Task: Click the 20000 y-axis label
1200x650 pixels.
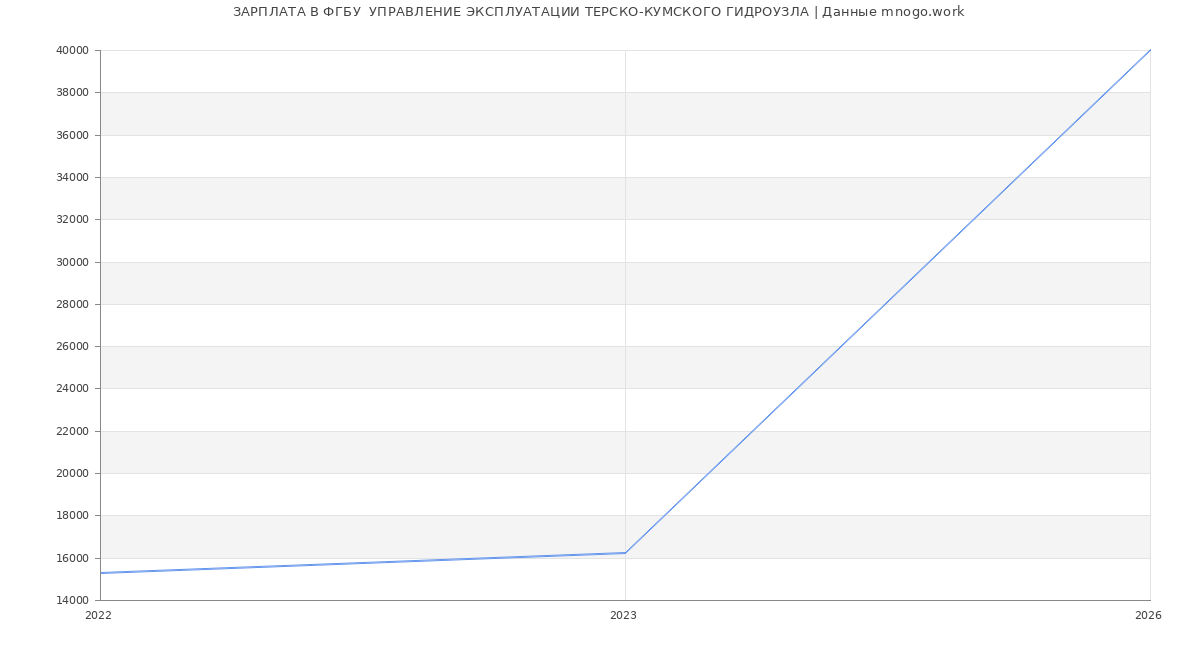Action: click(73, 473)
